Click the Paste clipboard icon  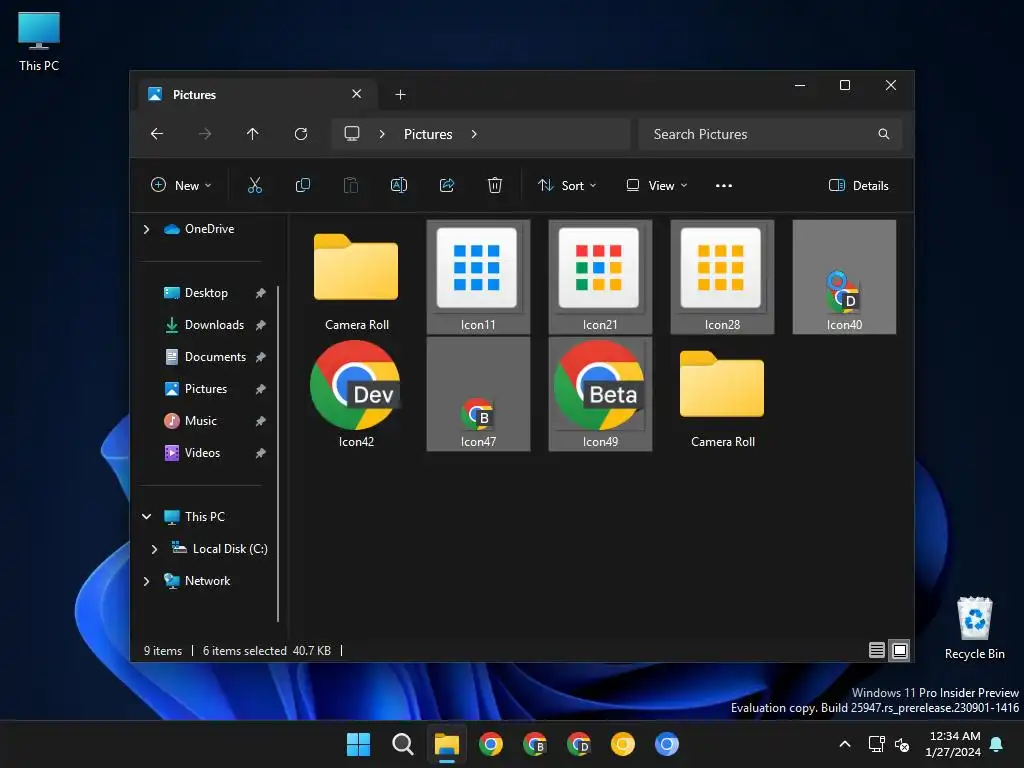351,185
